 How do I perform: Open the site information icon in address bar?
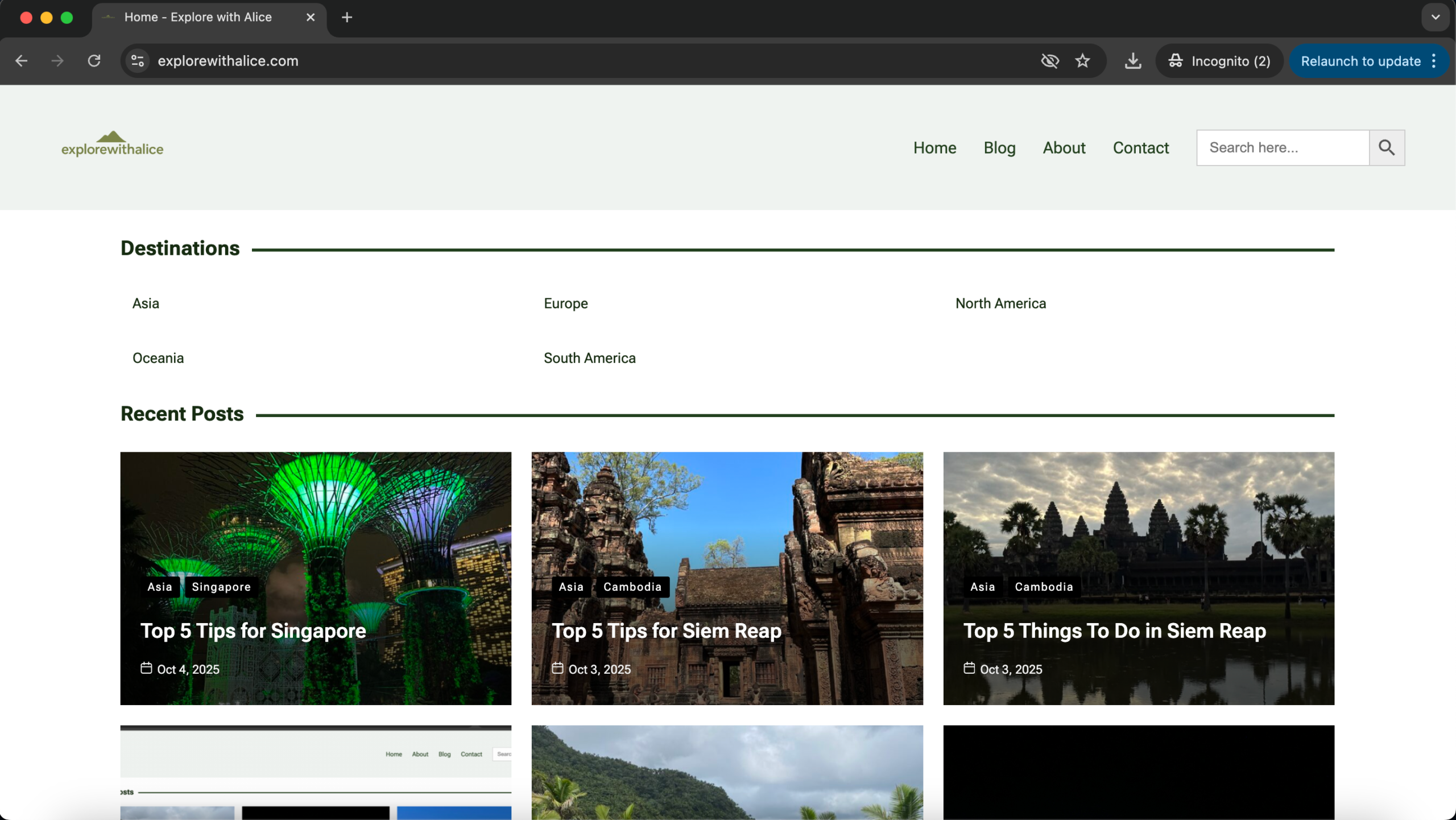pyautogui.click(x=138, y=61)
